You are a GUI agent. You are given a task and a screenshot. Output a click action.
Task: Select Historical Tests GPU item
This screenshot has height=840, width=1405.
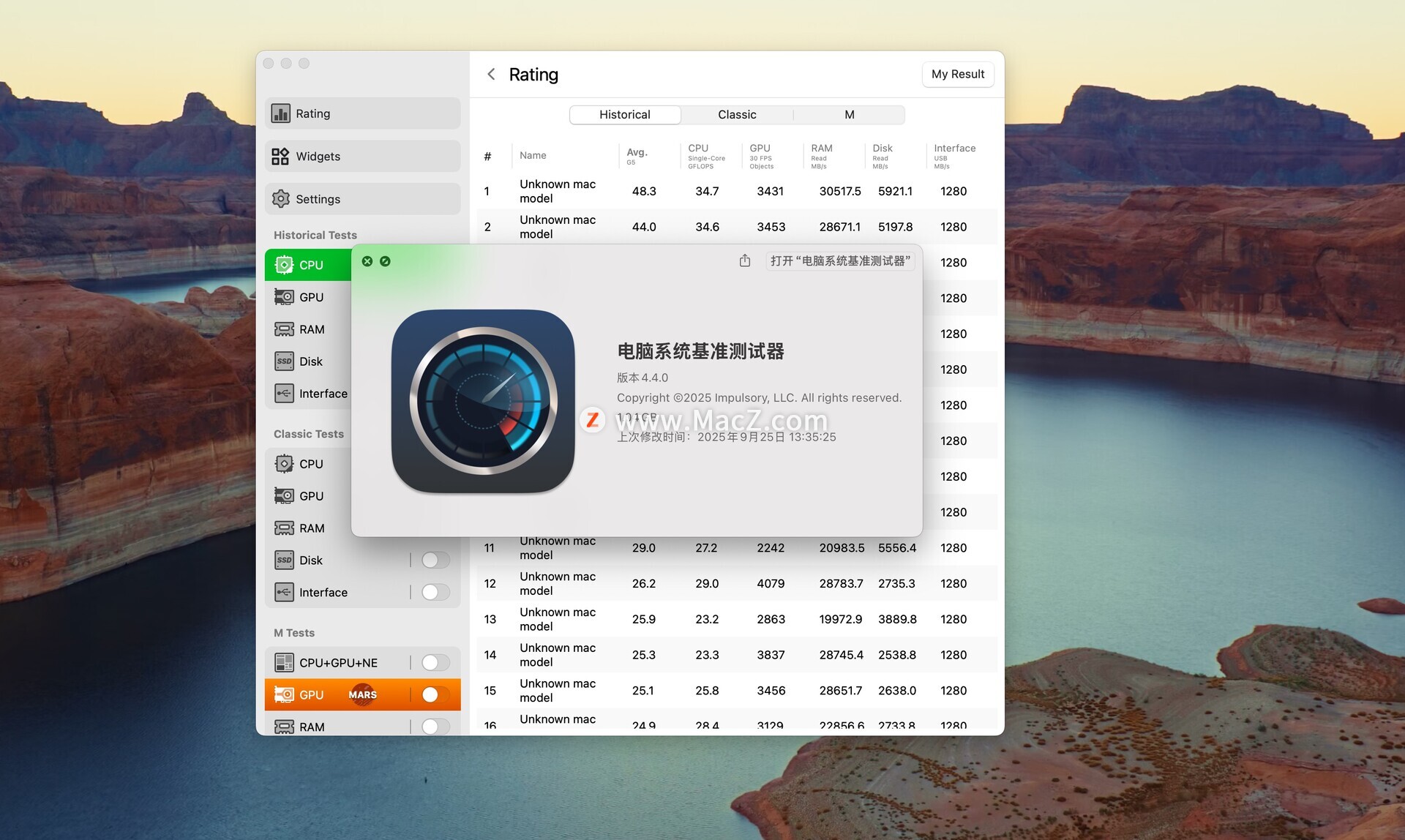(x=311, y=297)
